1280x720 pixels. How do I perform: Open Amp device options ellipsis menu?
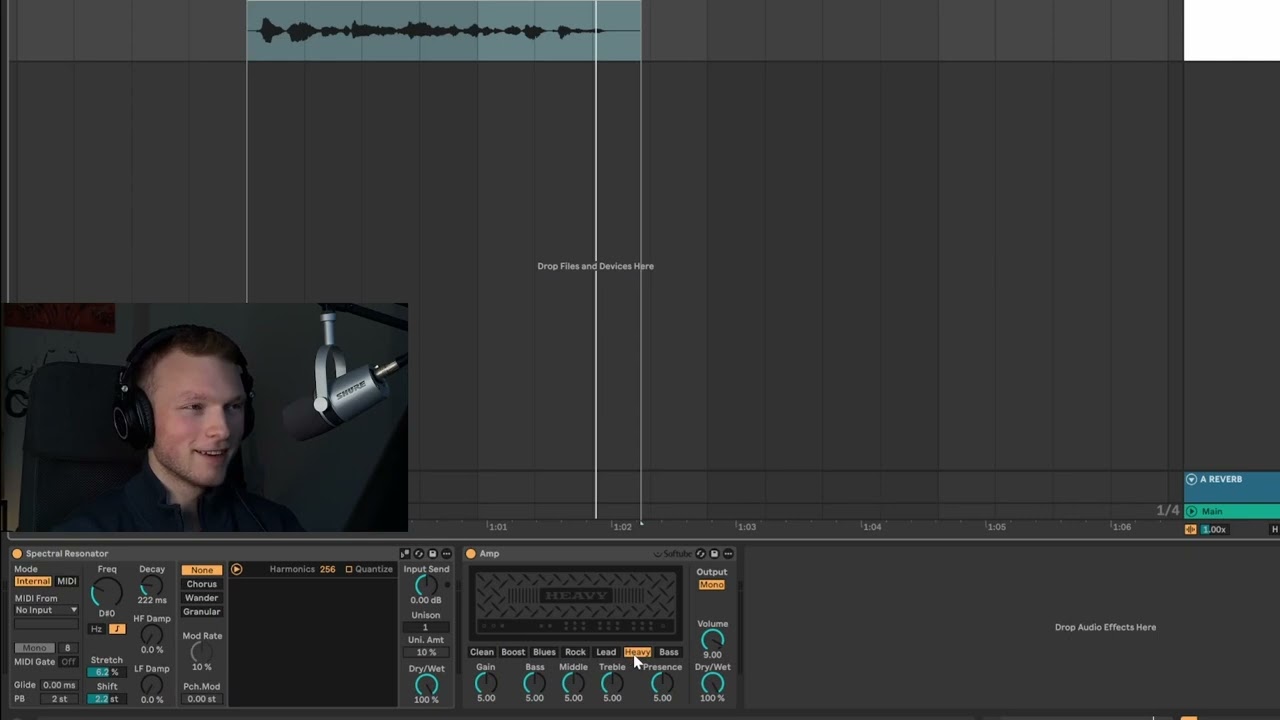pos(728,553)
